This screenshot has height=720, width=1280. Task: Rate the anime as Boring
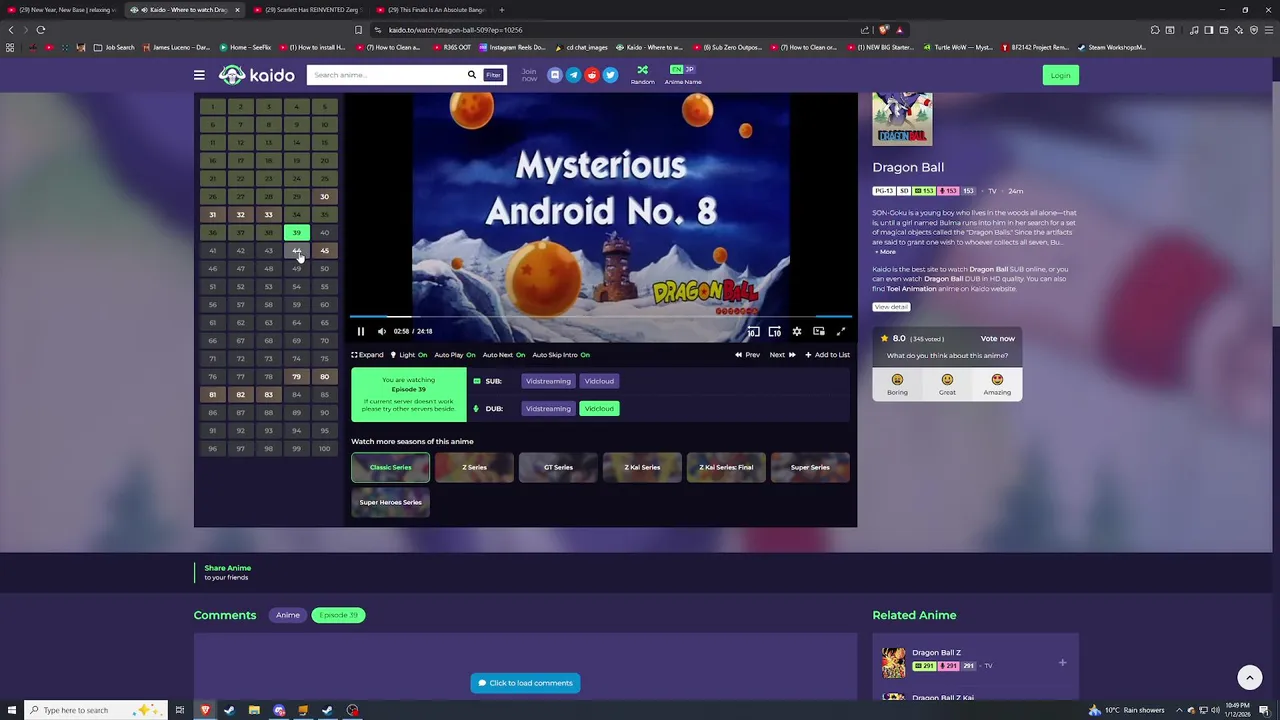(897, 384)
